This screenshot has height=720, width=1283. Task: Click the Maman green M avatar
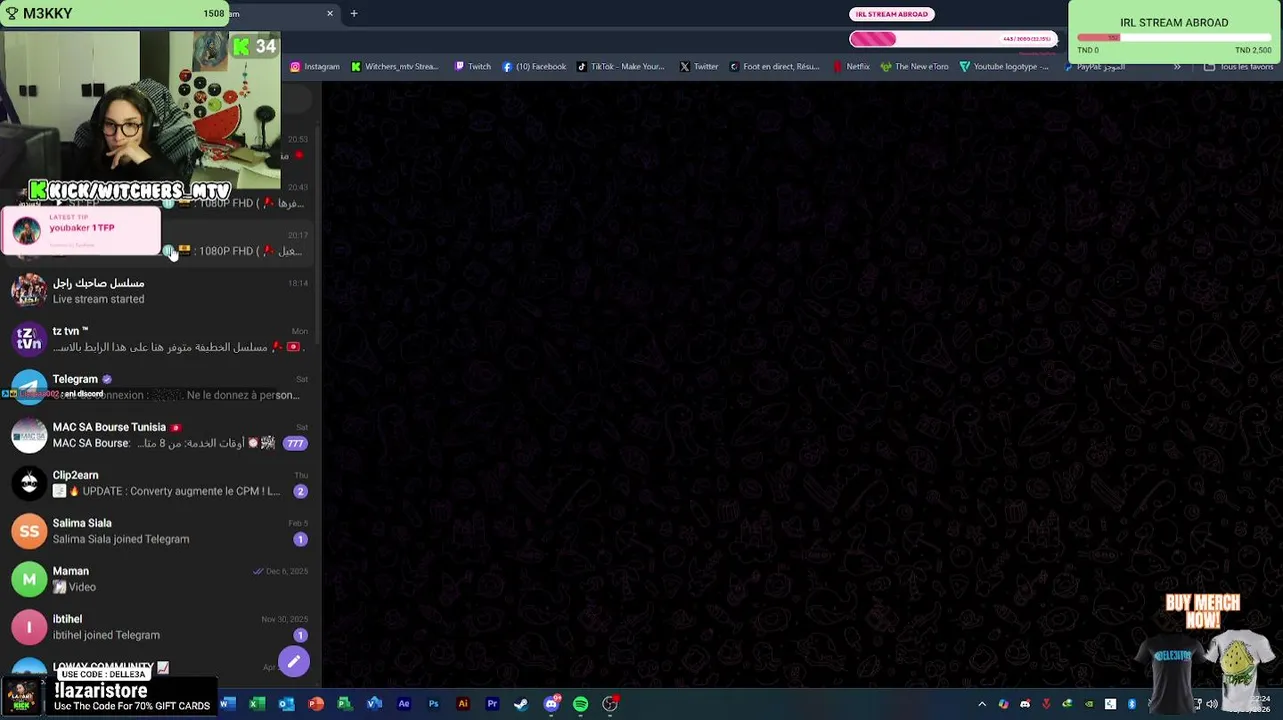point(29,579)
